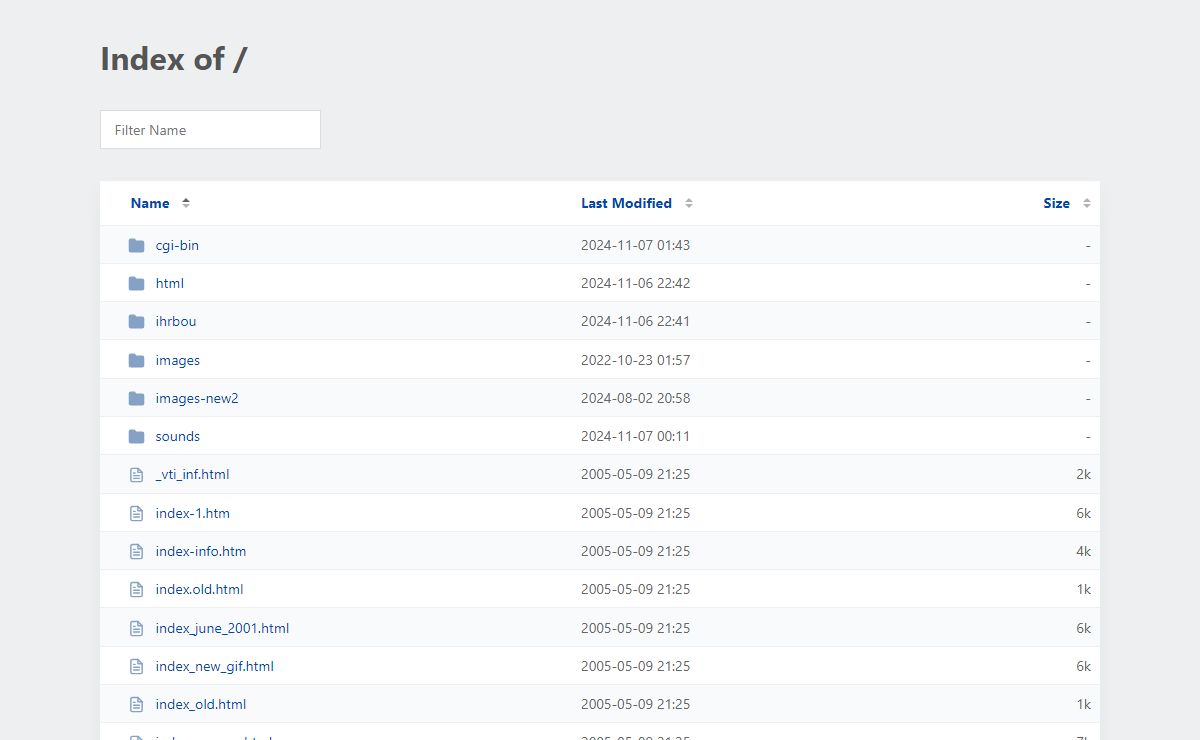Click the cgi-bin date 2024-11-07 01:43
Screen dimensions: 1200x740
tap(635, 245)
